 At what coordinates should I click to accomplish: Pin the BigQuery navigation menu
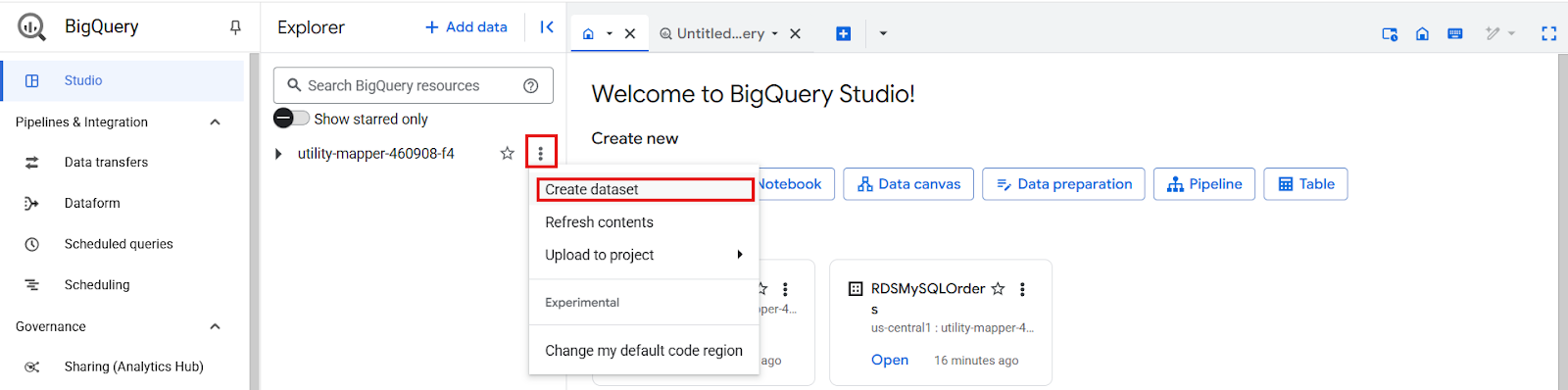coord(235,27)
